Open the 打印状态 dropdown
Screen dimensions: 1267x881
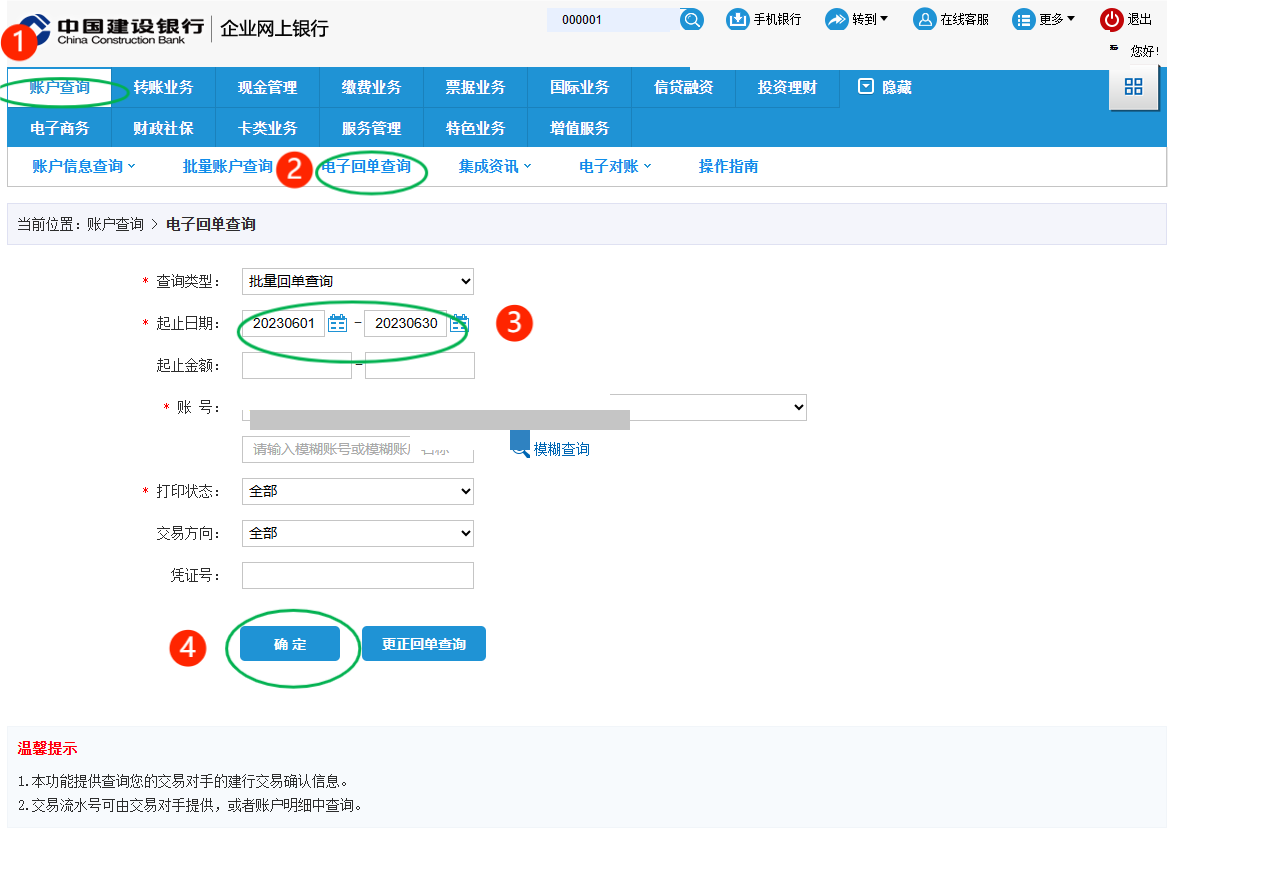tap(357, 491)
